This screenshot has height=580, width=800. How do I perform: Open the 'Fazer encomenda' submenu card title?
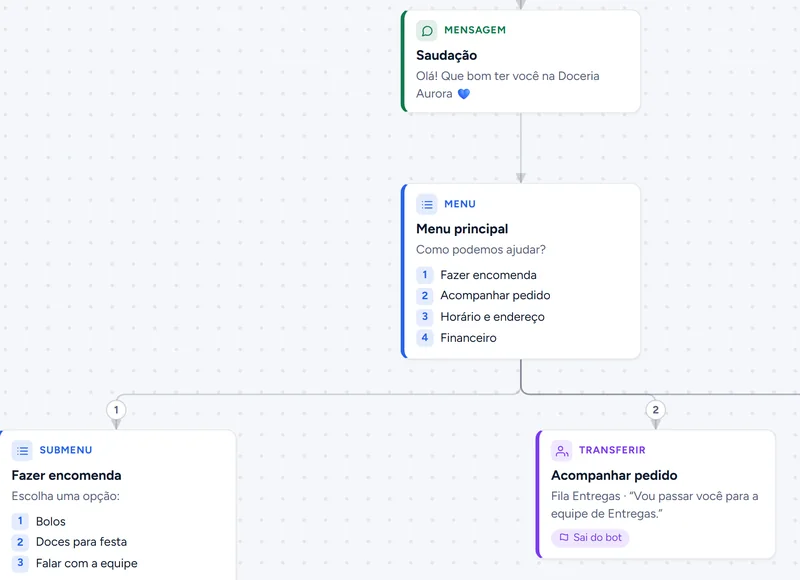[x=66, y=475]
